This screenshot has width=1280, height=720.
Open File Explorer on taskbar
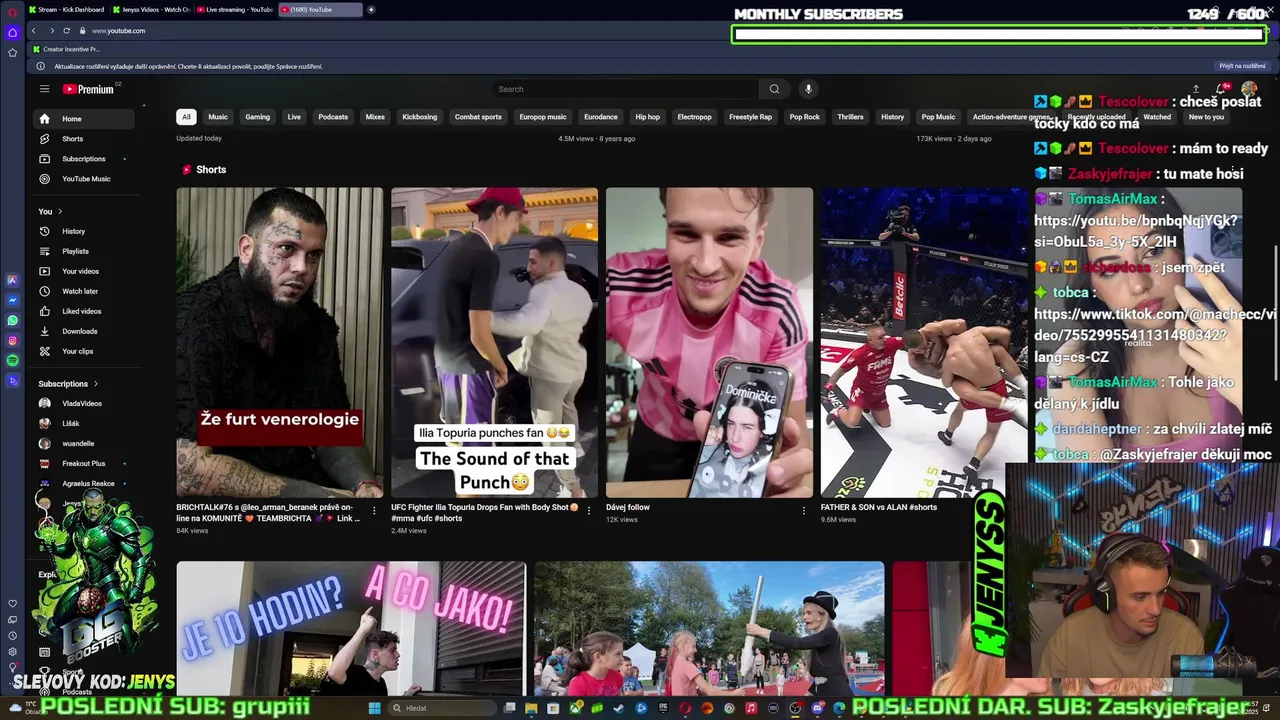(x=530, y=708)
